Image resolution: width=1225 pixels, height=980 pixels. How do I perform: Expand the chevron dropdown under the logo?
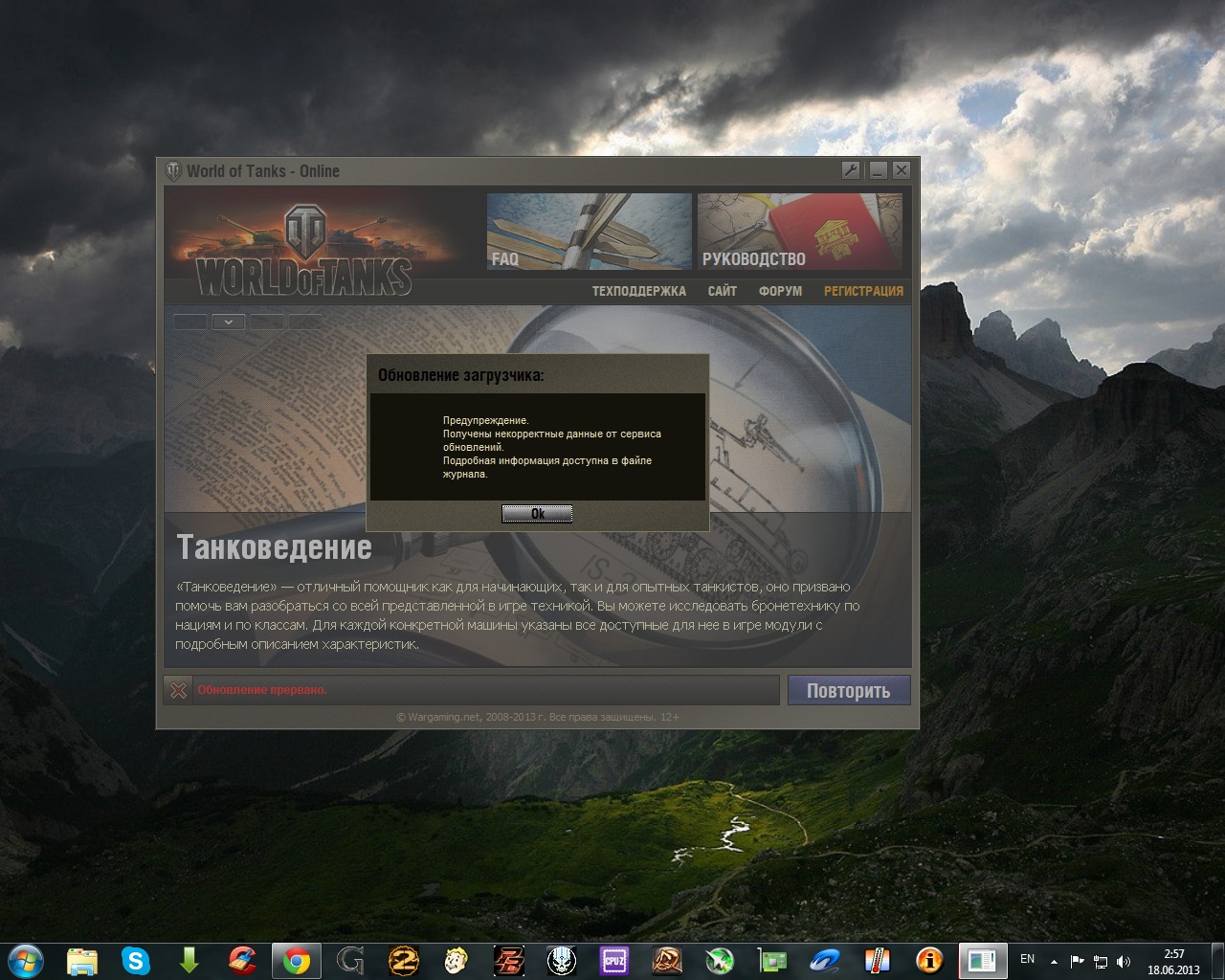pos(228,323)
